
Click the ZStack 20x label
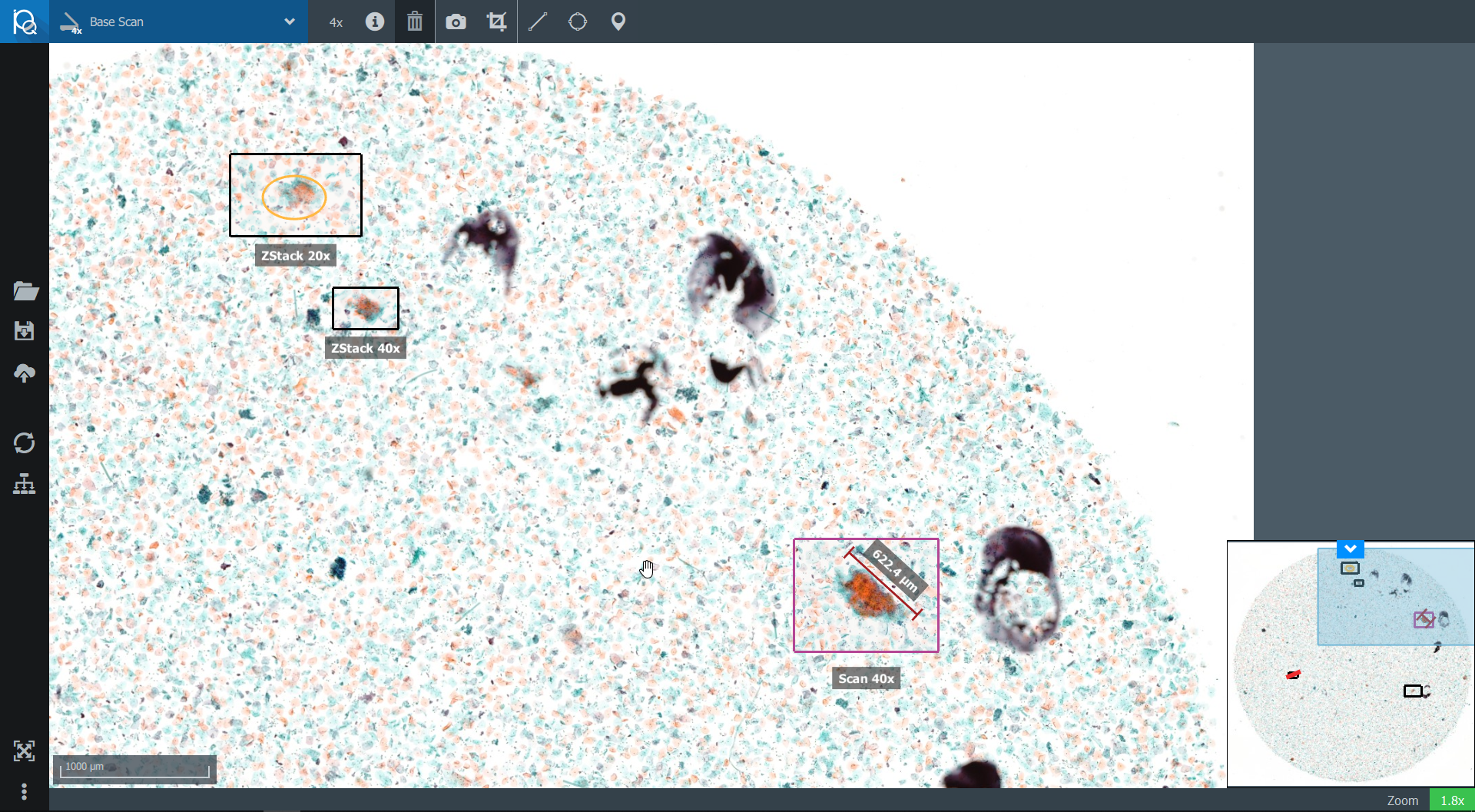(296, 256)
